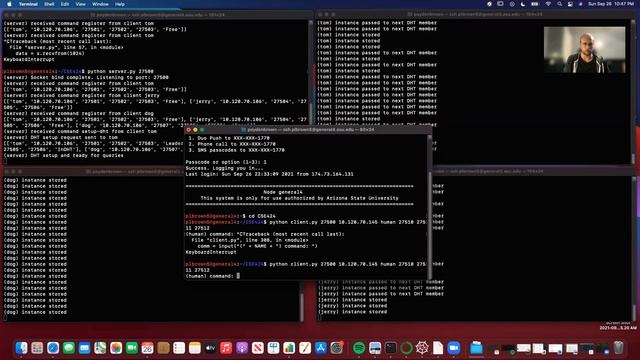Open Wi-Fi status in the menu bar
The width and height of the screenshot is (640, 360).
pos(548,4)
